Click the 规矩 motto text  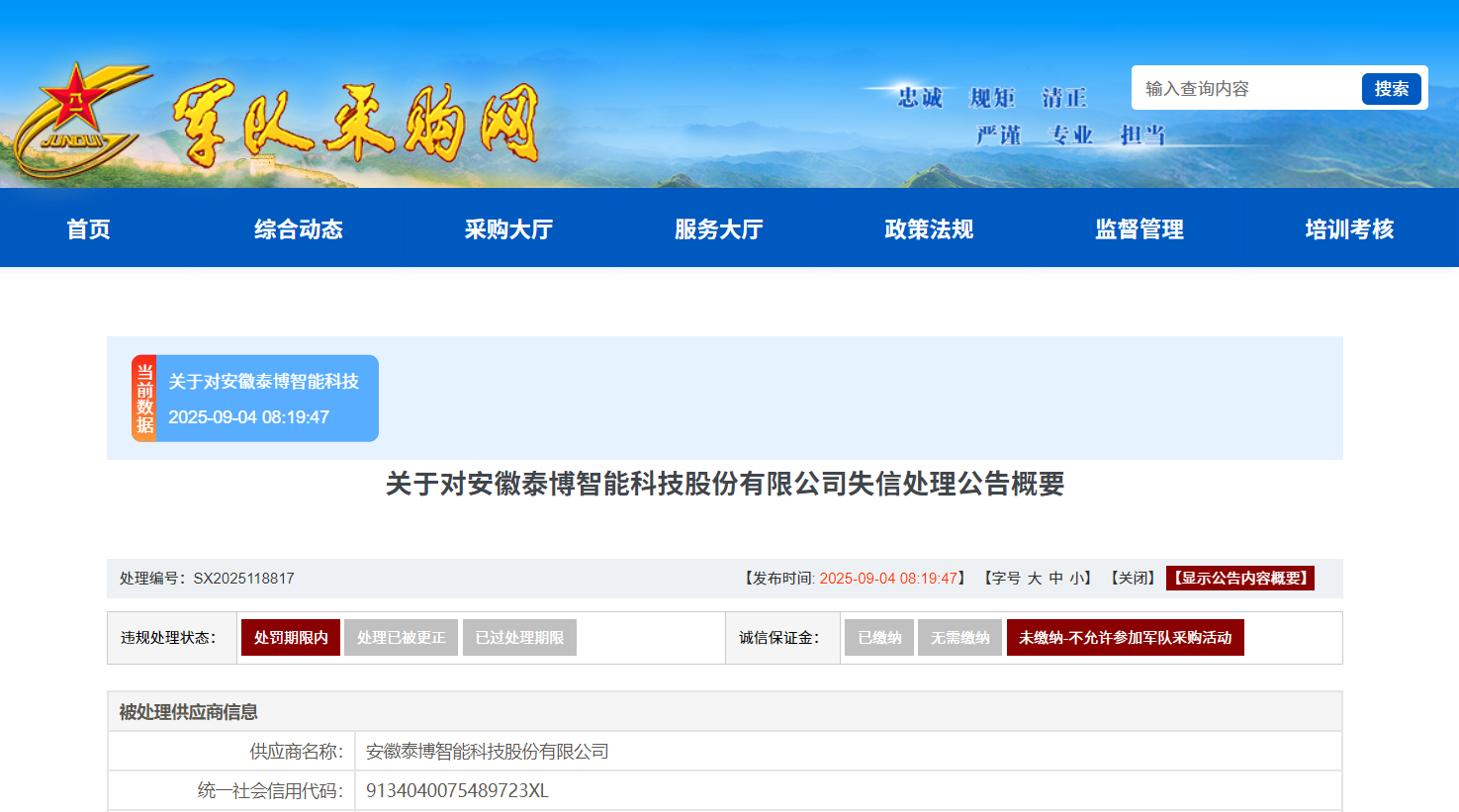tap(992, 98)
